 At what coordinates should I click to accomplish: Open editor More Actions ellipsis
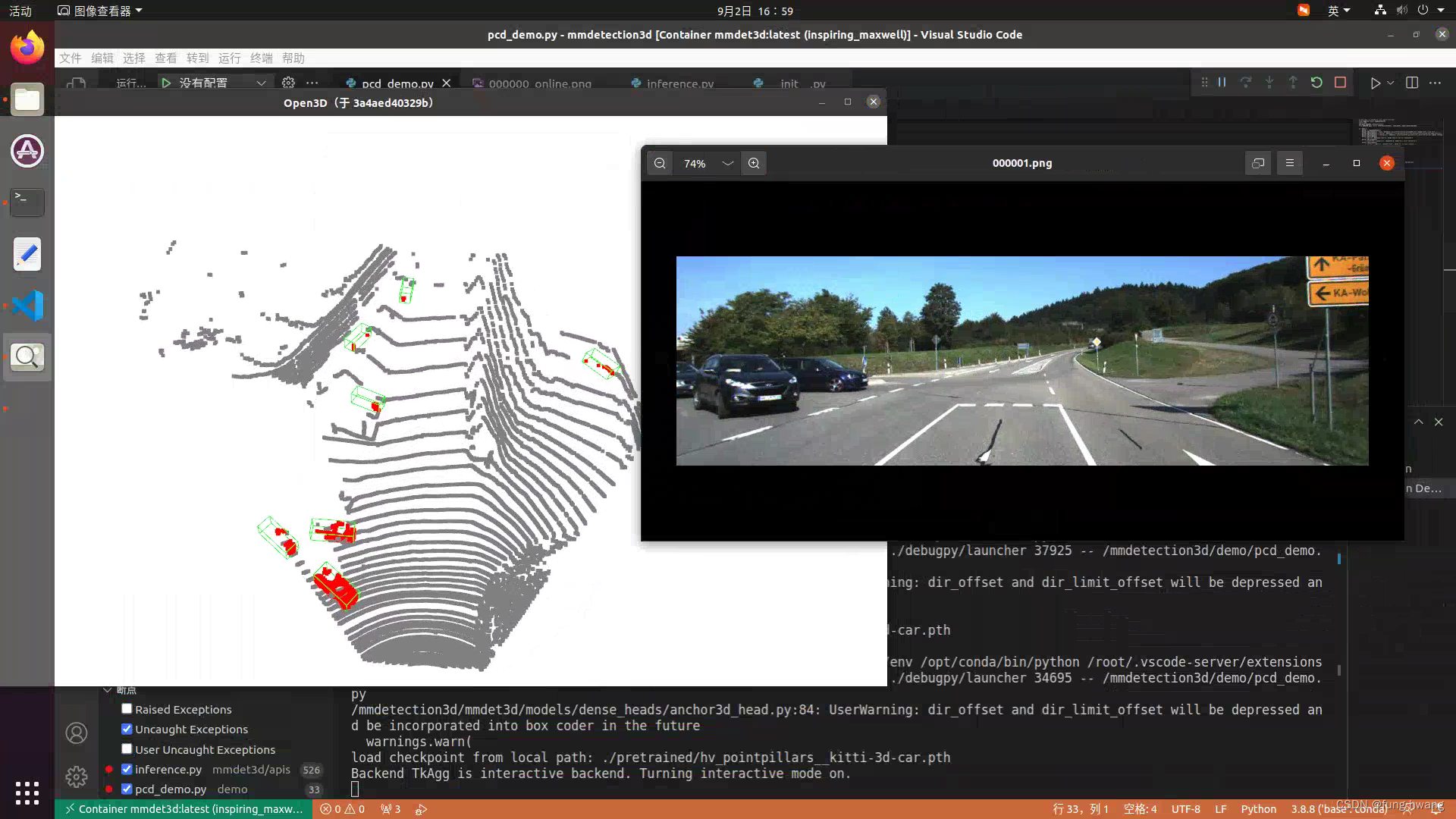(1435, 83)
